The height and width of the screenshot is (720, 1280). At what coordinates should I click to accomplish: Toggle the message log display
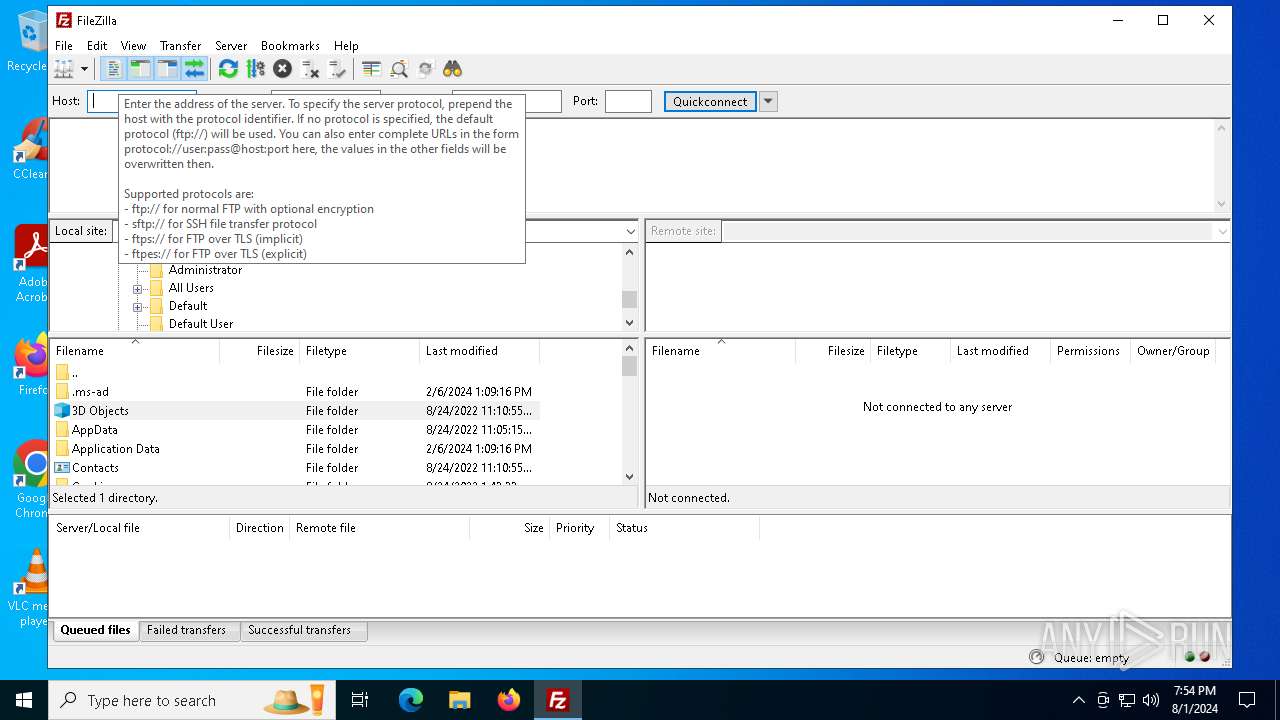pos(113,69)
